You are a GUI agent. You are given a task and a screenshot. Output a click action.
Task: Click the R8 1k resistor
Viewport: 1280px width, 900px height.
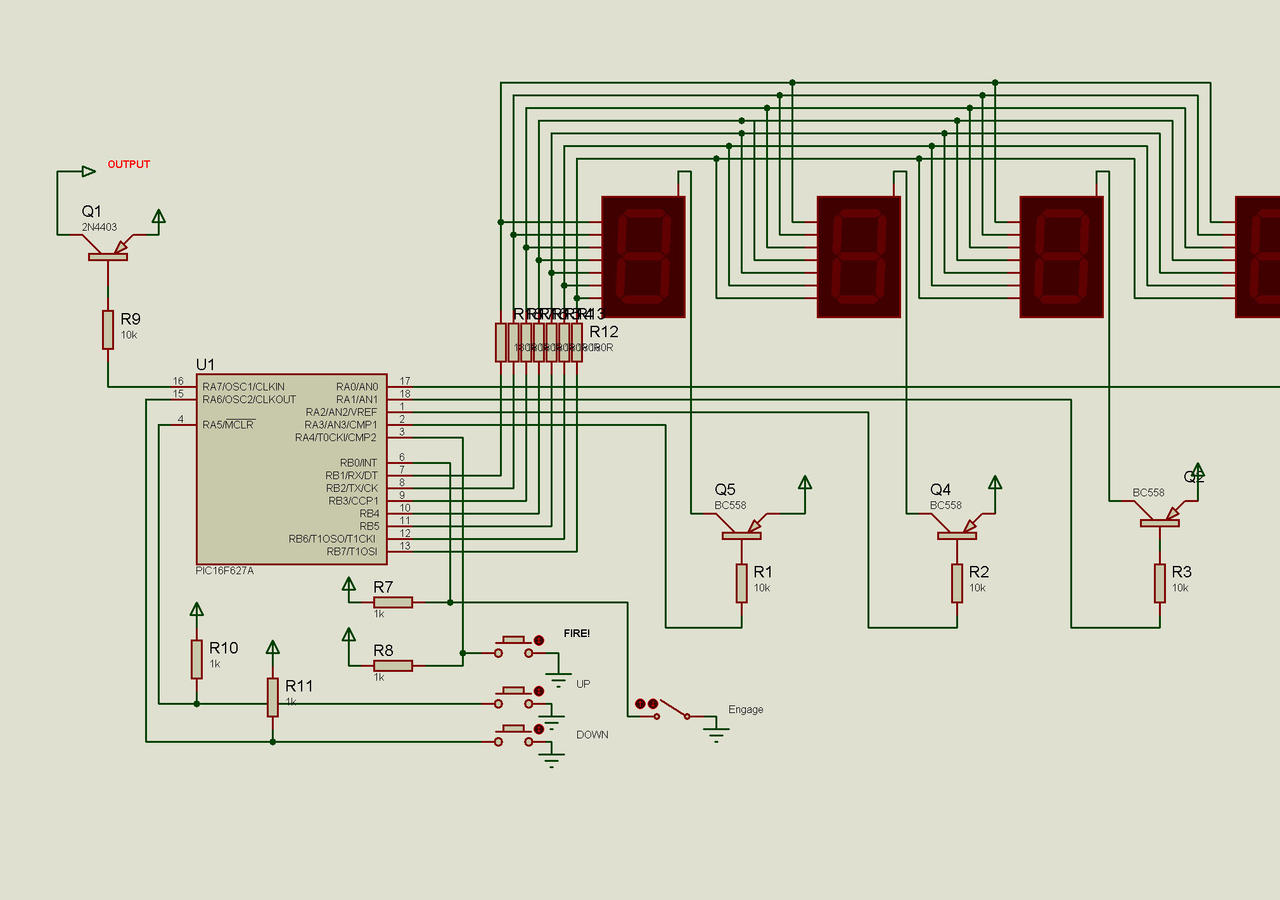tap(393, 665)
